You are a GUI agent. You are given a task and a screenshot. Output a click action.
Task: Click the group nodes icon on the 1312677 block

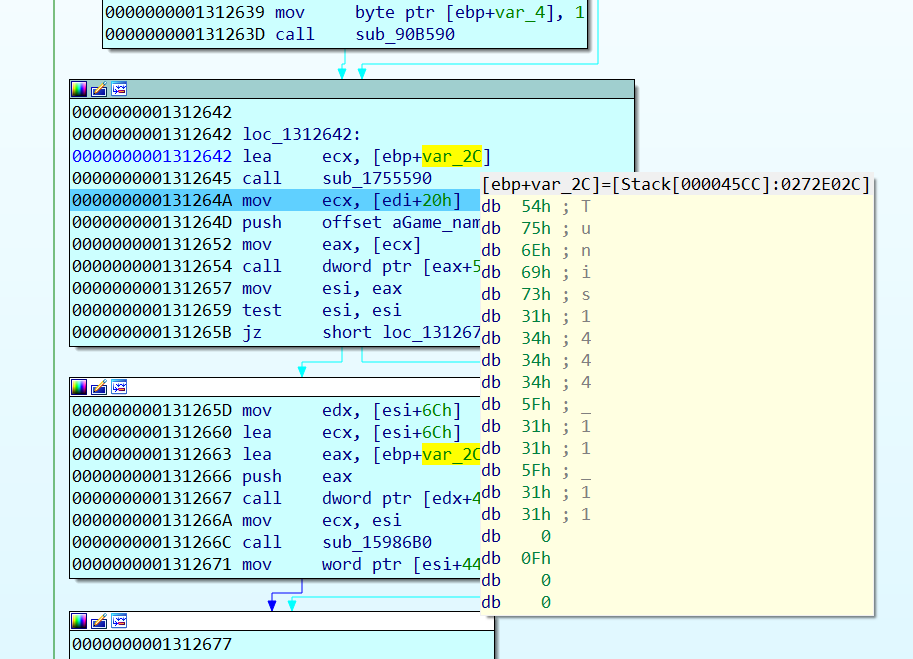(119, 621)
